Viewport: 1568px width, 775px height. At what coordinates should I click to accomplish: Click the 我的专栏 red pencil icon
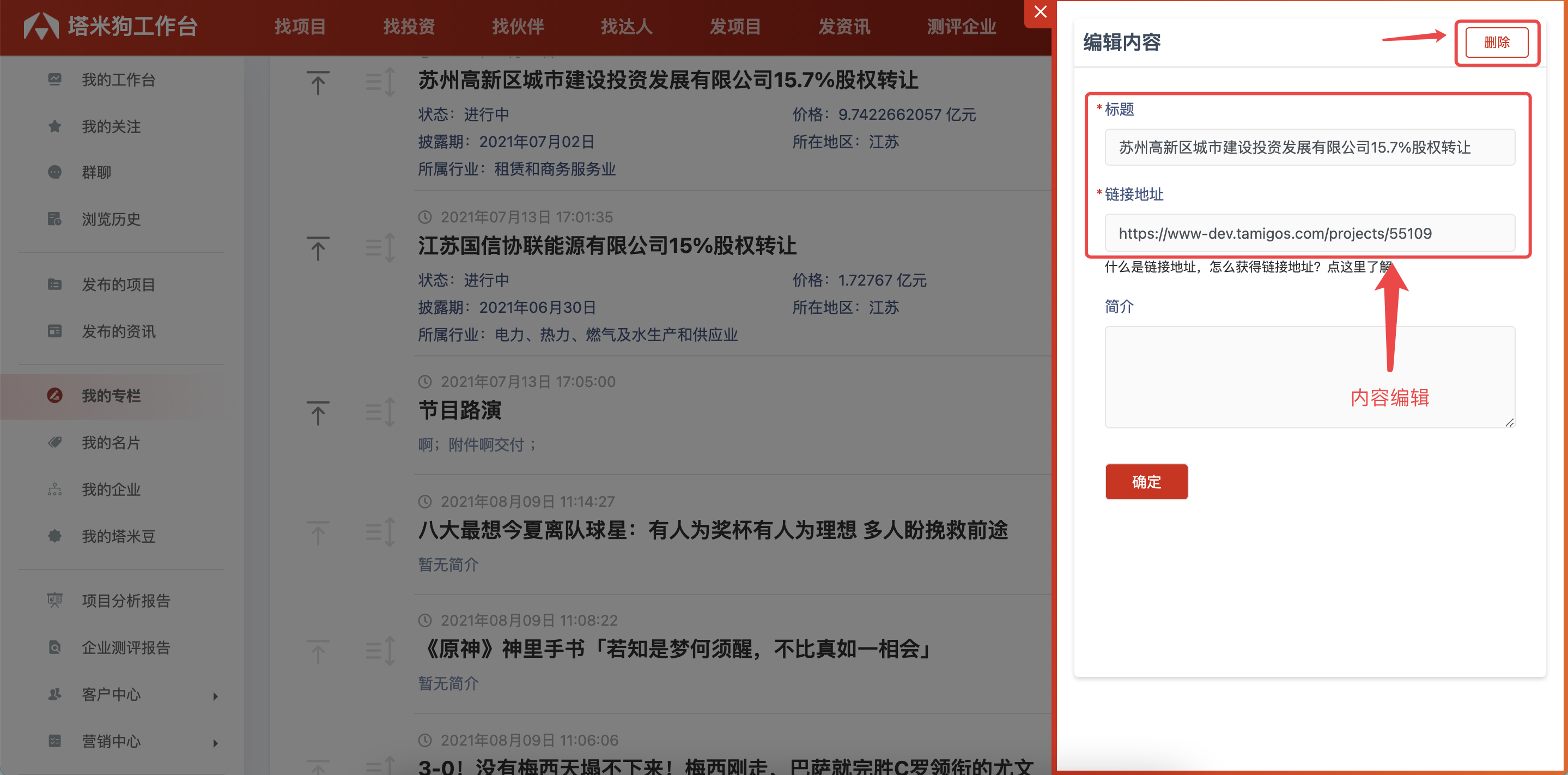click(x=55, y=396)
